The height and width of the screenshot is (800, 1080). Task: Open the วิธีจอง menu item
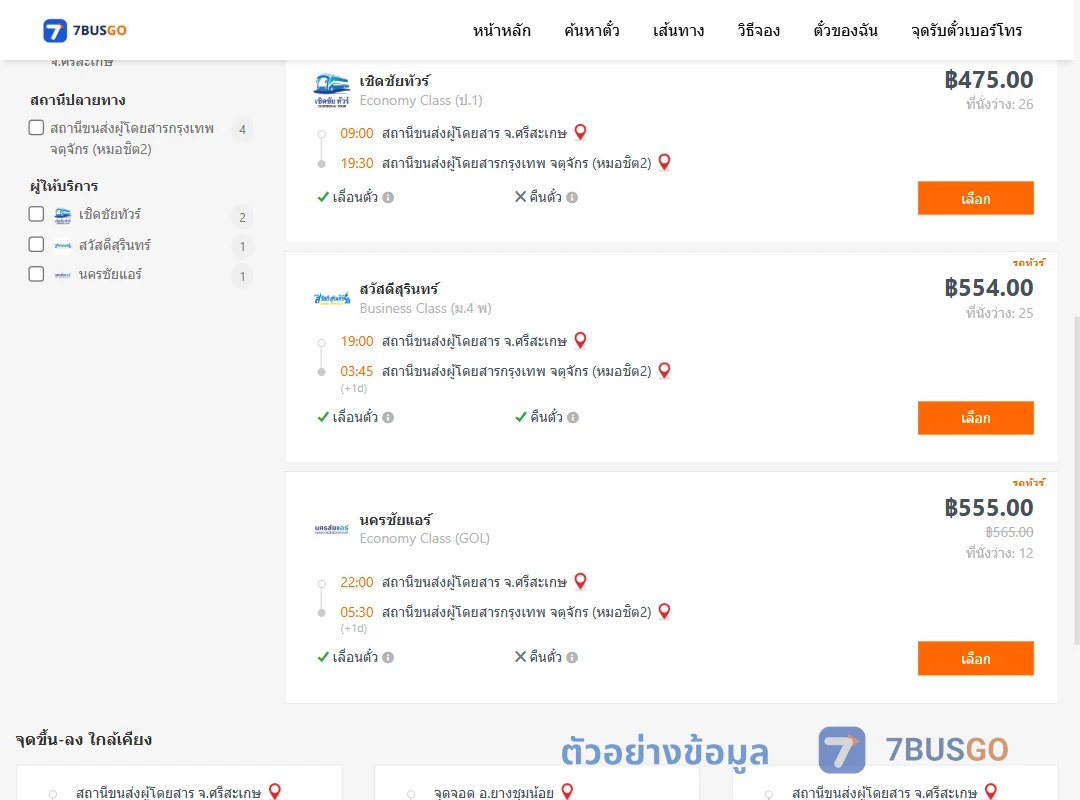758,30
